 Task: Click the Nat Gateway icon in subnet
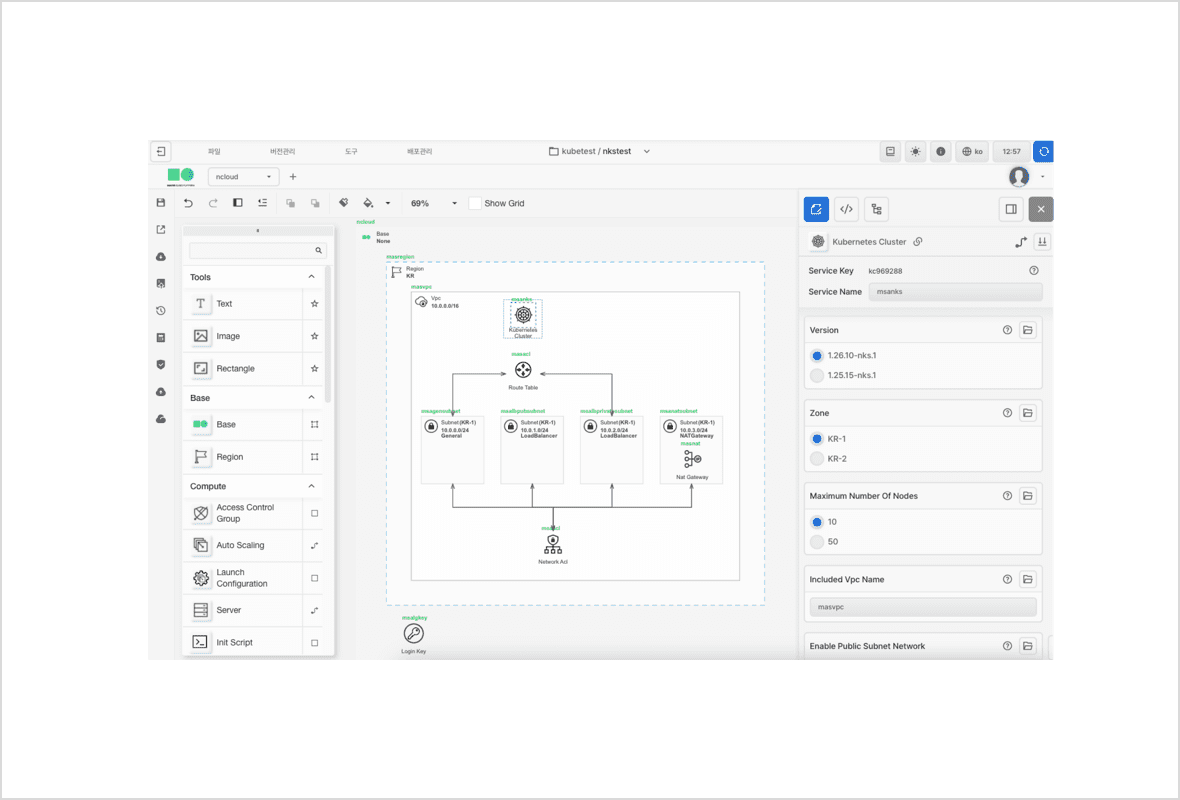click(x=692, y=459)
